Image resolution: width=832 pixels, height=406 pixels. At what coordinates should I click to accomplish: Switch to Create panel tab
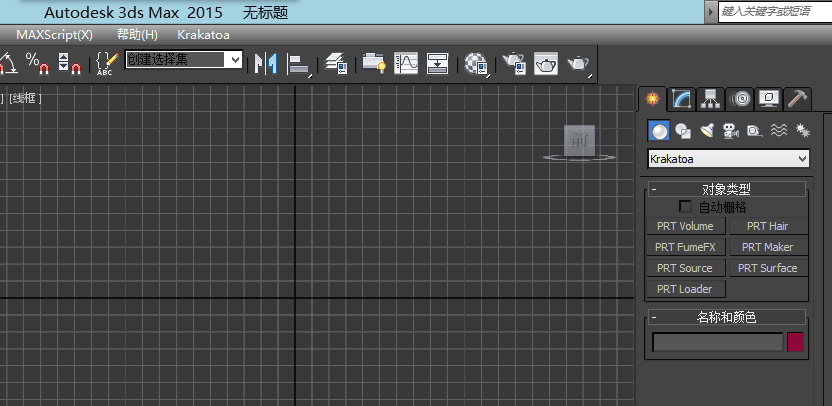tap(652, 99)
